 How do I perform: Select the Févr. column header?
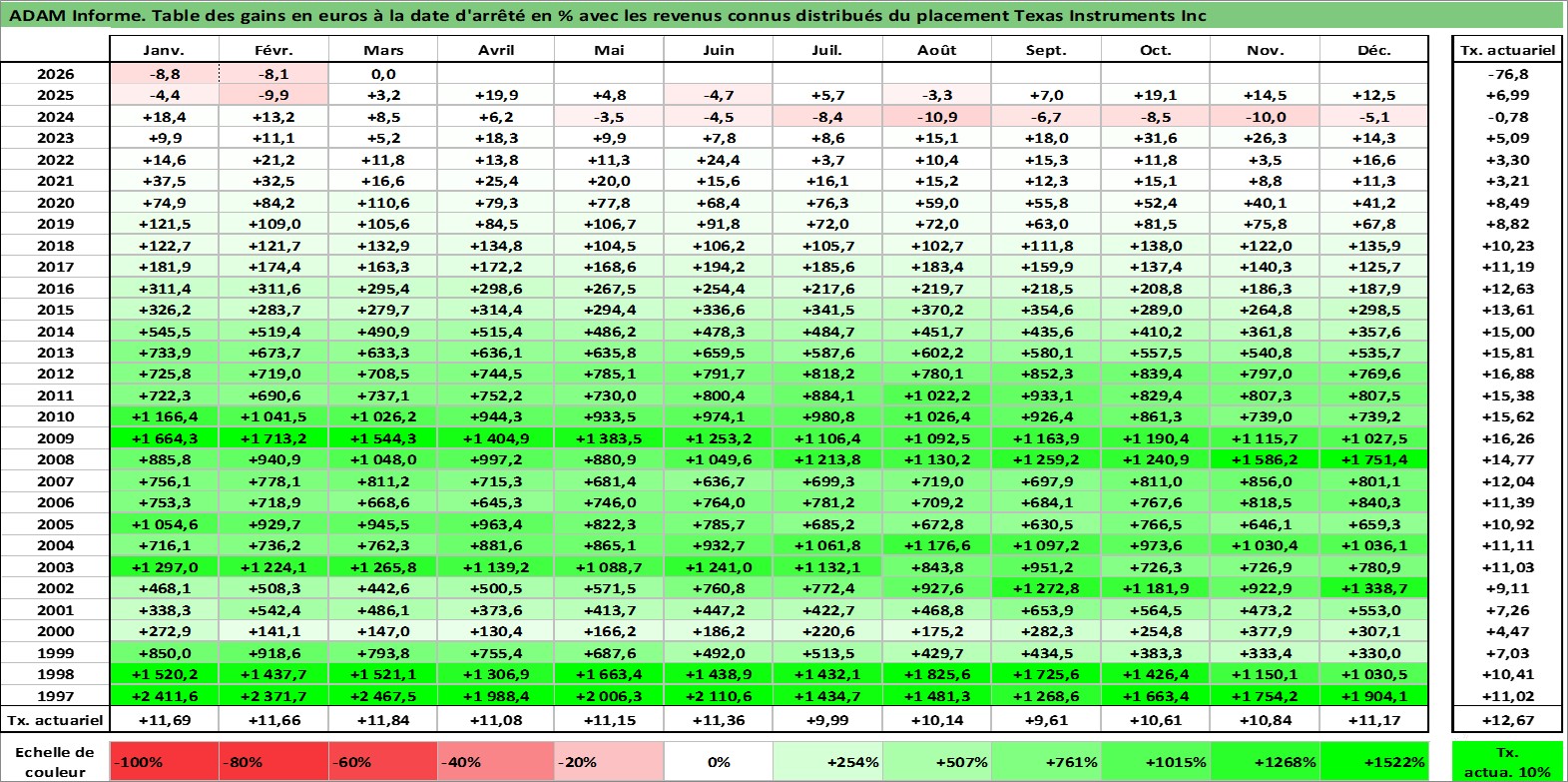point(273,50)
